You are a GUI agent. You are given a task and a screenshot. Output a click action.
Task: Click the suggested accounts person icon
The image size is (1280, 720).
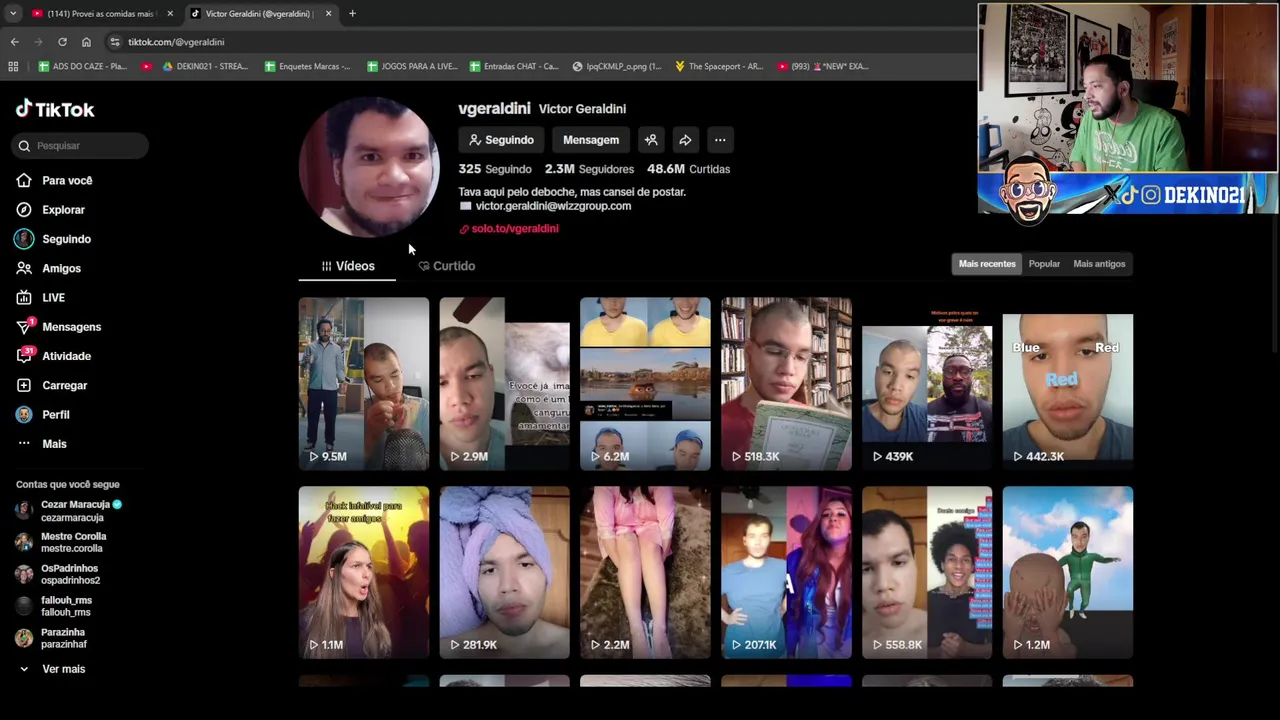click(x=651, y=140)
